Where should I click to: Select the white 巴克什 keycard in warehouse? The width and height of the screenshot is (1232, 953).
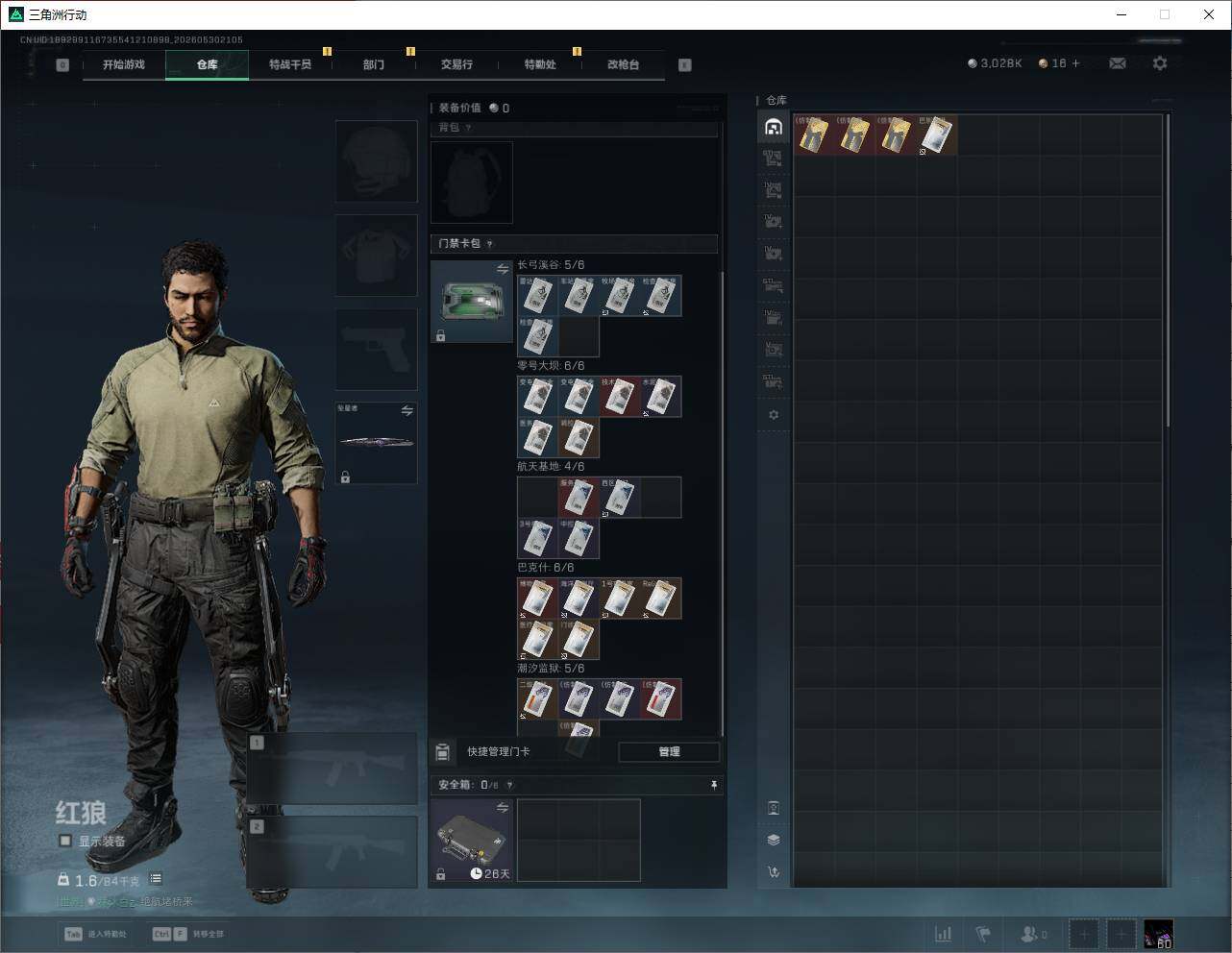coord(937,135)
